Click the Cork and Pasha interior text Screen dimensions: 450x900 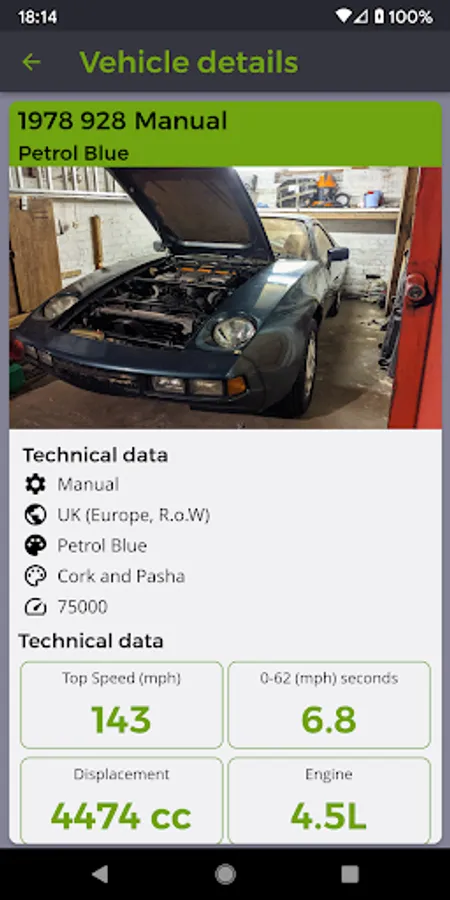coord(121,576)
